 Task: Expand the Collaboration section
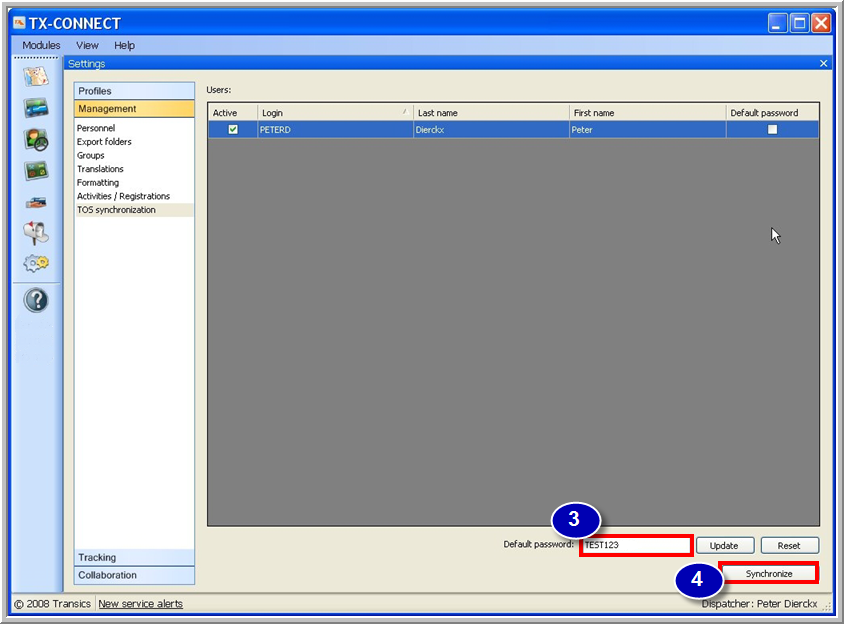coord(134,575)
